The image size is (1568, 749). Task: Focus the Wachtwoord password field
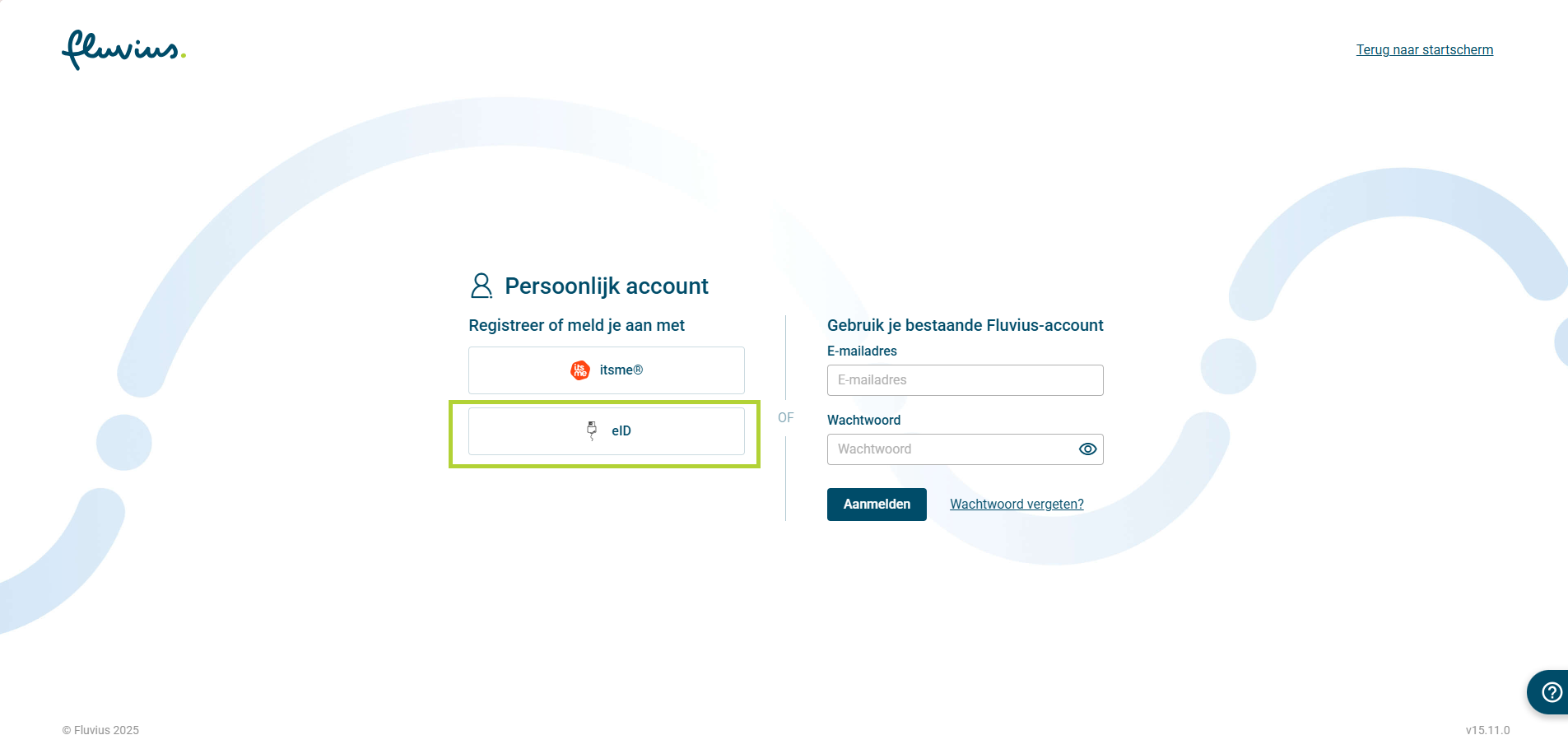tap(951, 449)
